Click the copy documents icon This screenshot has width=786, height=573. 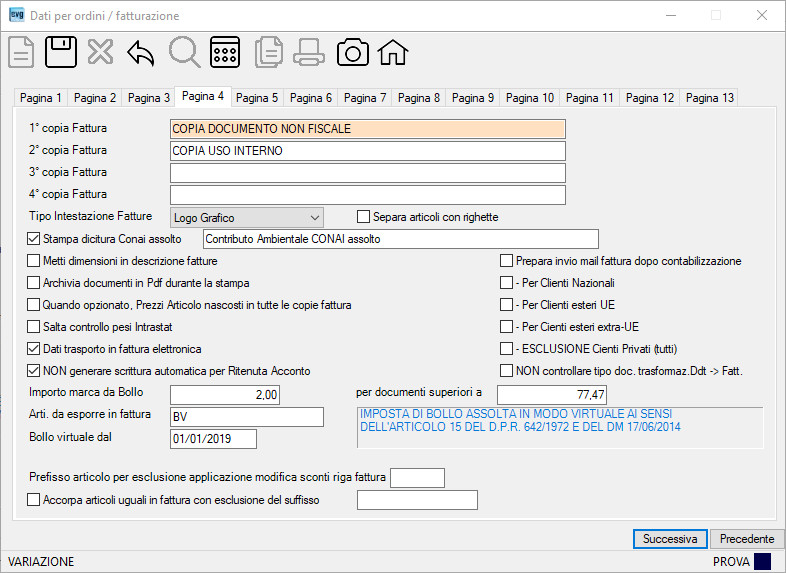[x=269, y=52]
